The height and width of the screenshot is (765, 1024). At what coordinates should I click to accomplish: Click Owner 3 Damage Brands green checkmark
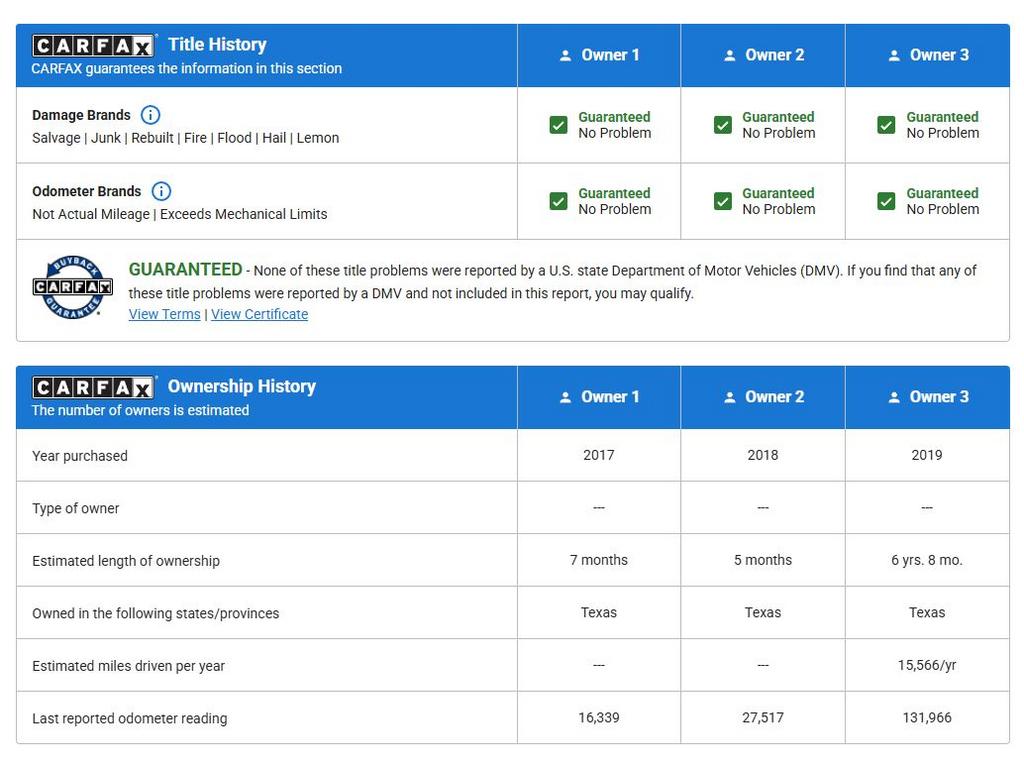(x=886, y=125)
